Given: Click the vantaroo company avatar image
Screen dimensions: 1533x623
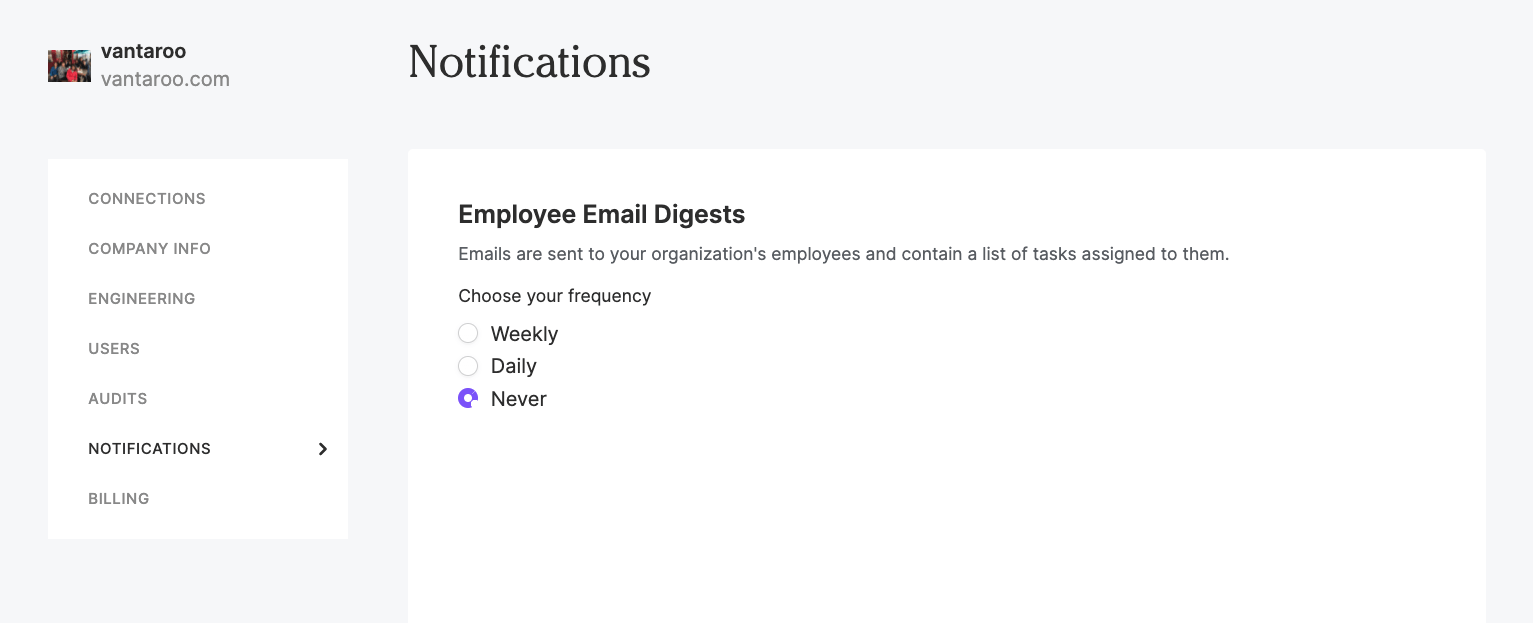Looking at the screenshot, I should [69, 66].
